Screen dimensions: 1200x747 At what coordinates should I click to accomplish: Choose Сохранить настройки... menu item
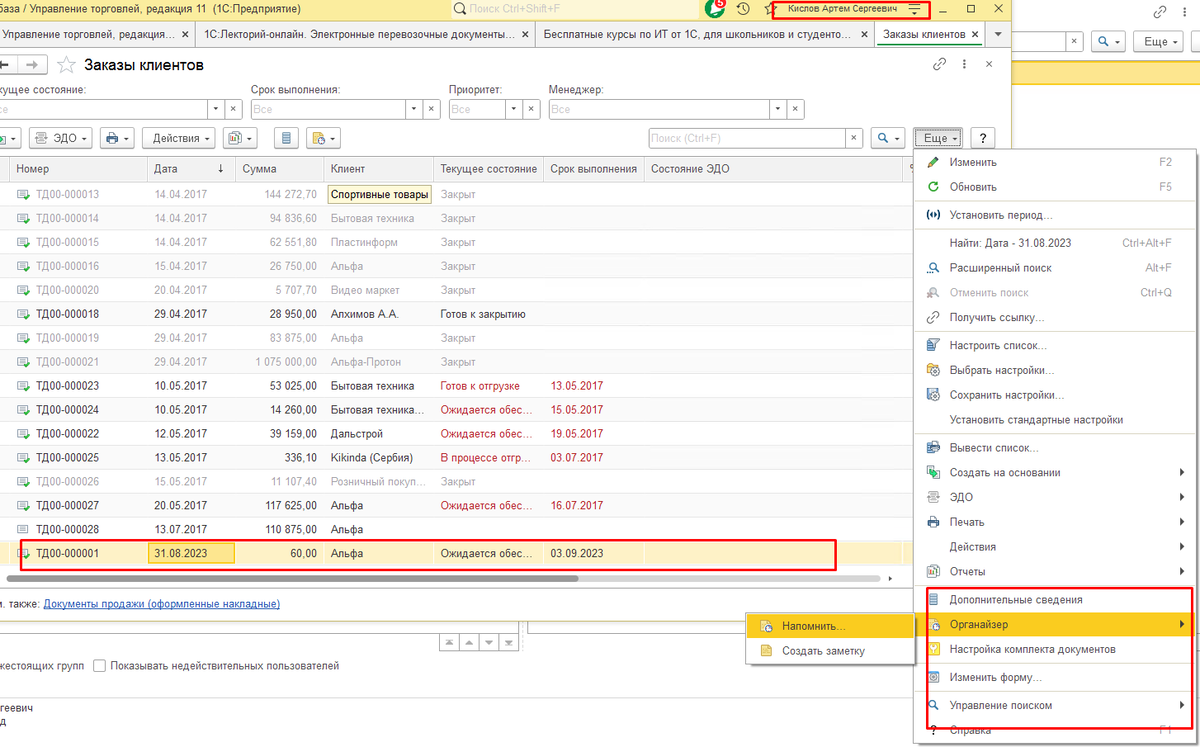point(1056,395)
